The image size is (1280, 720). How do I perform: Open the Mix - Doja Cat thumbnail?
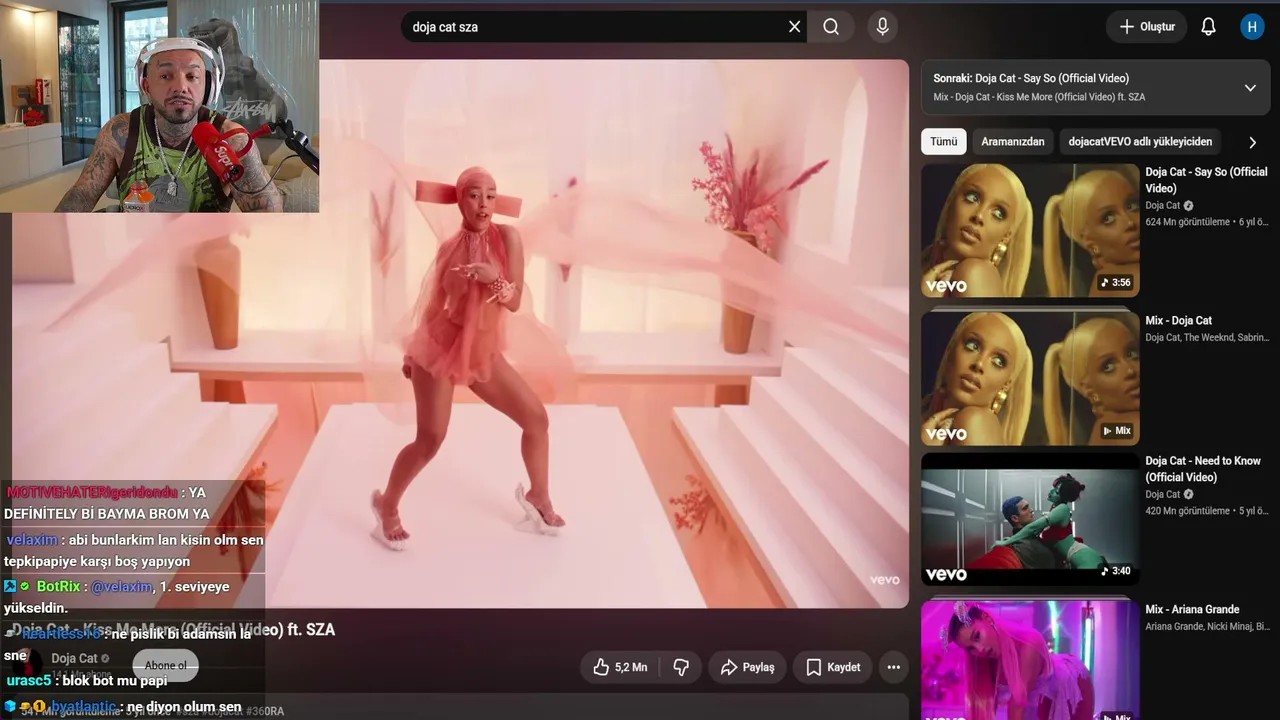point(1030,379)
